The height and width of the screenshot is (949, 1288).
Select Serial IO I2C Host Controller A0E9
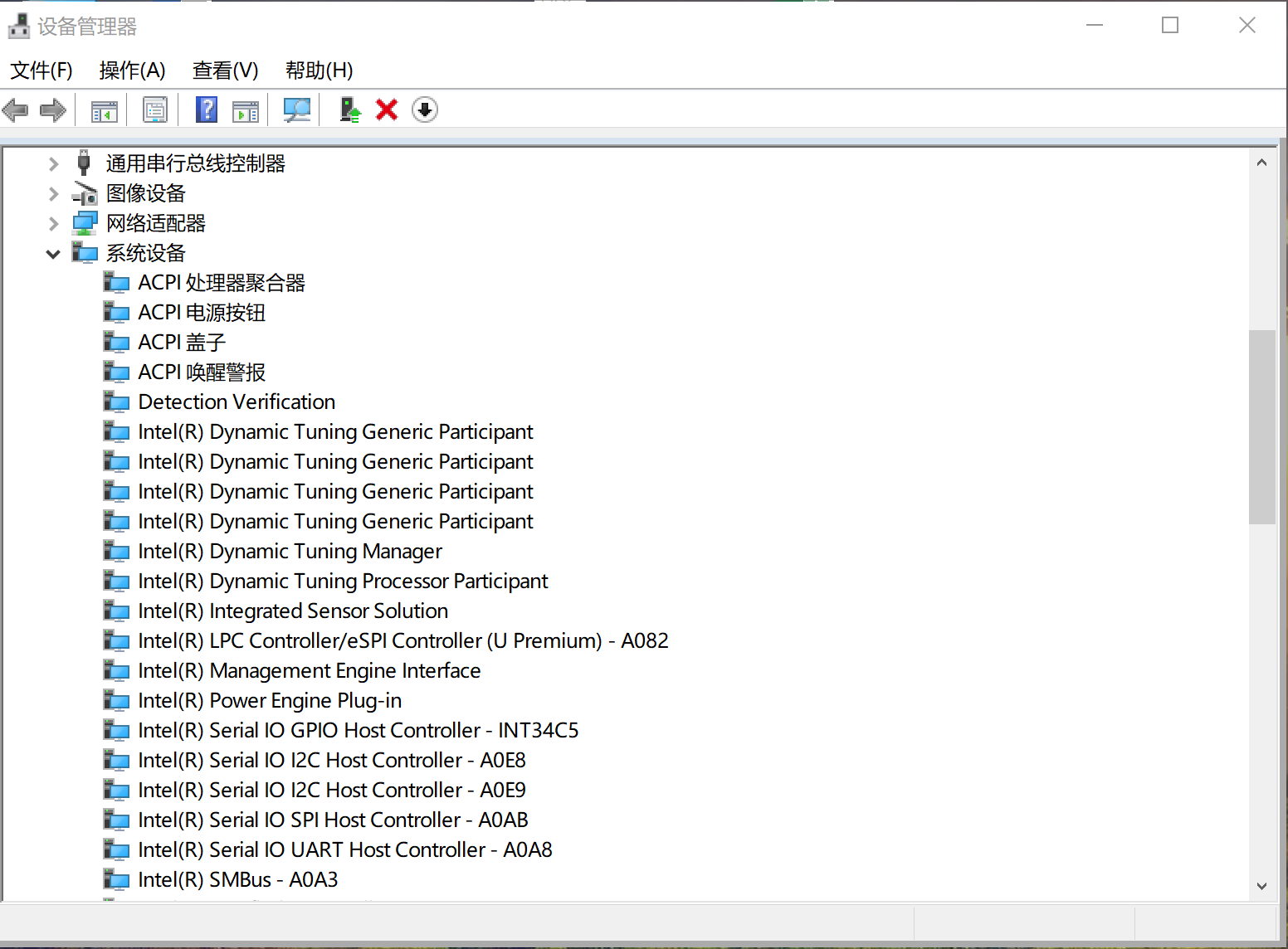pyautogui.click(x=332, y=791)
